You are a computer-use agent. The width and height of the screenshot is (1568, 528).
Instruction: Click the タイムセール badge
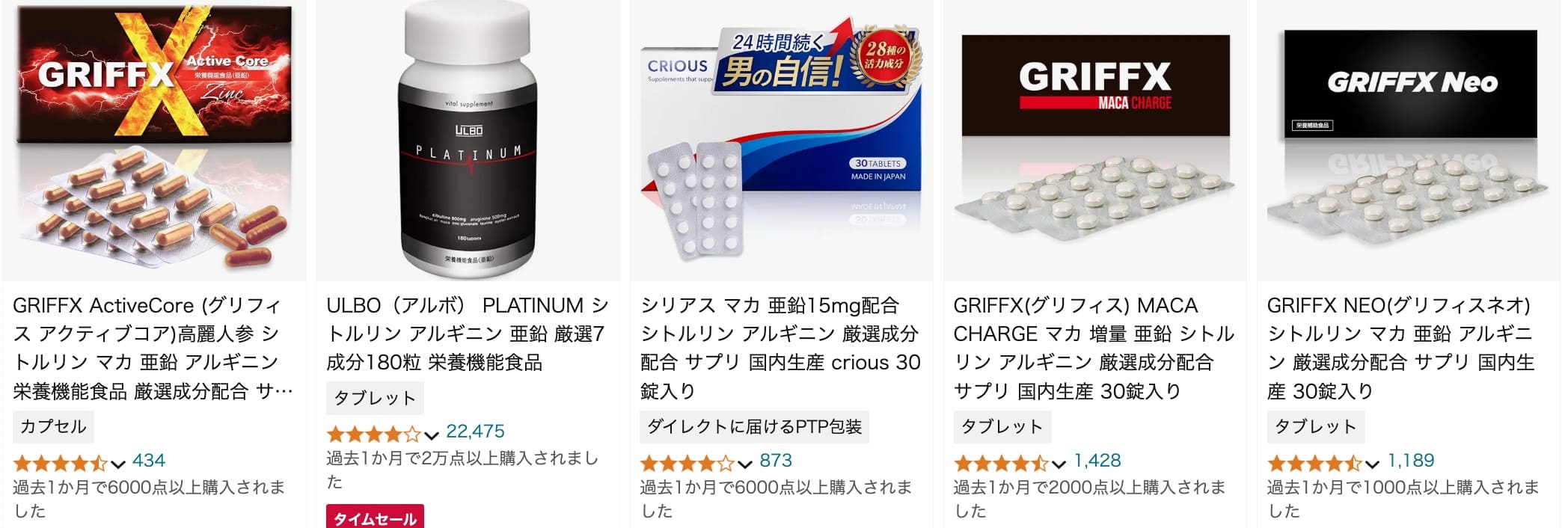[x=375, y=518]
